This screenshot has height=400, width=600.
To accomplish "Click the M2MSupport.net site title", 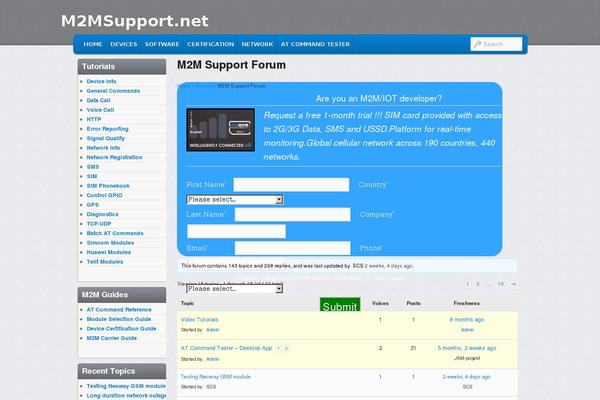I will [135, 21].
